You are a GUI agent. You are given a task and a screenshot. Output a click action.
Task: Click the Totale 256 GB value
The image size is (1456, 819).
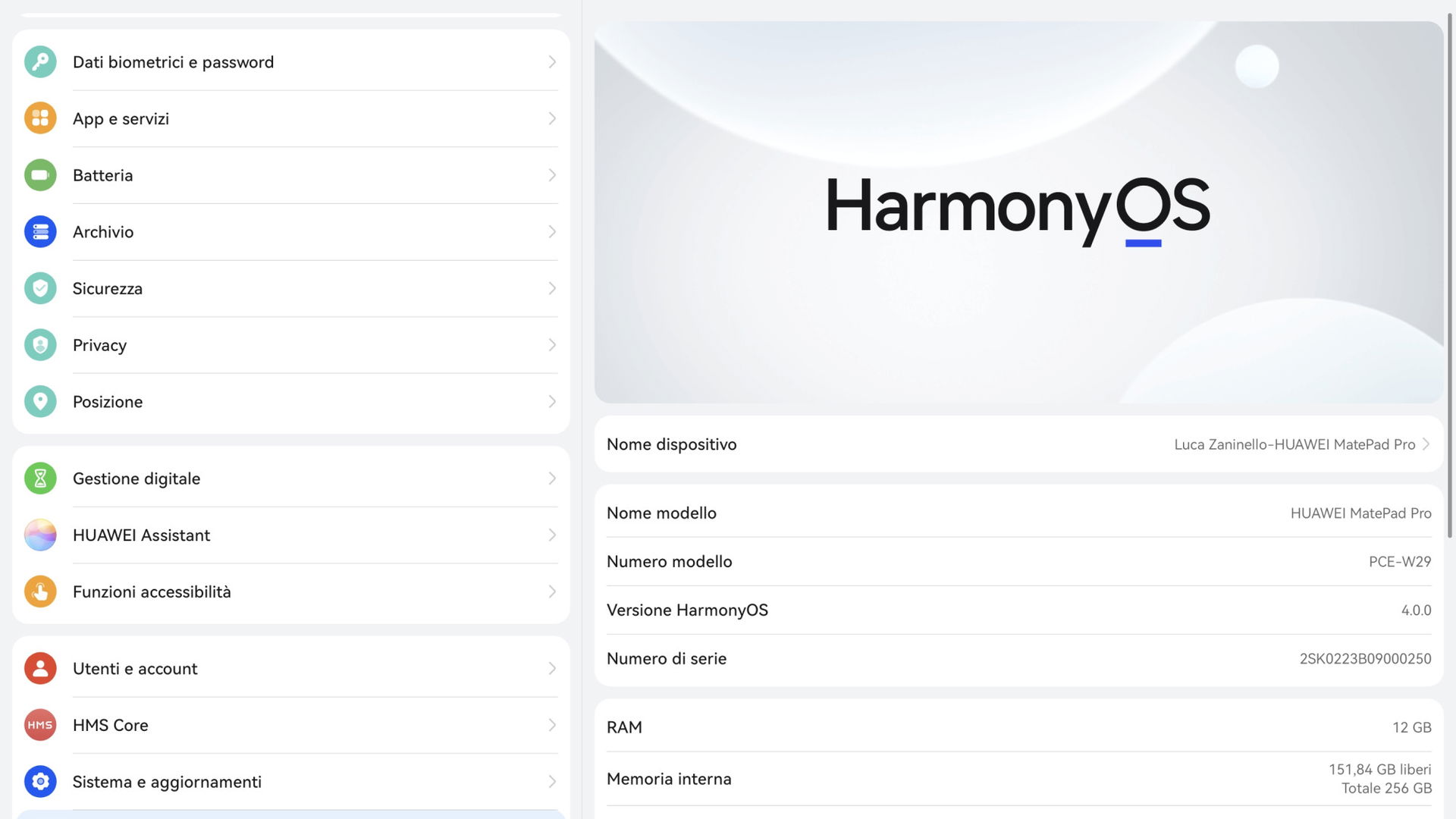tap(1386, 789)
